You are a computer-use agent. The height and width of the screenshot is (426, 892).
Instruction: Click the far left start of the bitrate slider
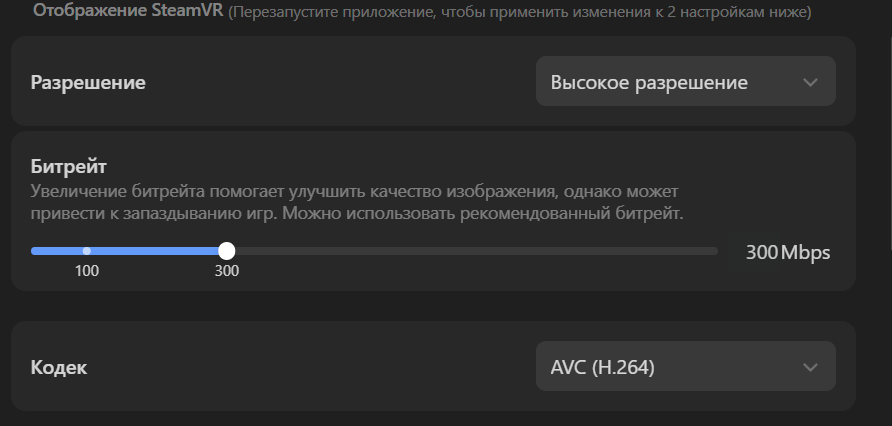pyautogui.click(x=35, y=251)
